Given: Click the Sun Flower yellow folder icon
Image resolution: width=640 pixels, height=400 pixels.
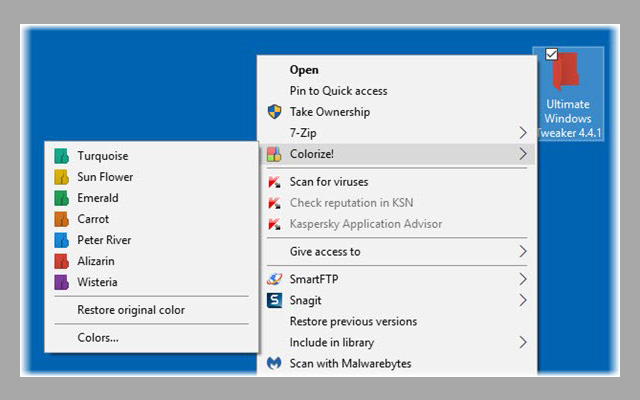Looking at the screenshot, I should pos(61,177).
